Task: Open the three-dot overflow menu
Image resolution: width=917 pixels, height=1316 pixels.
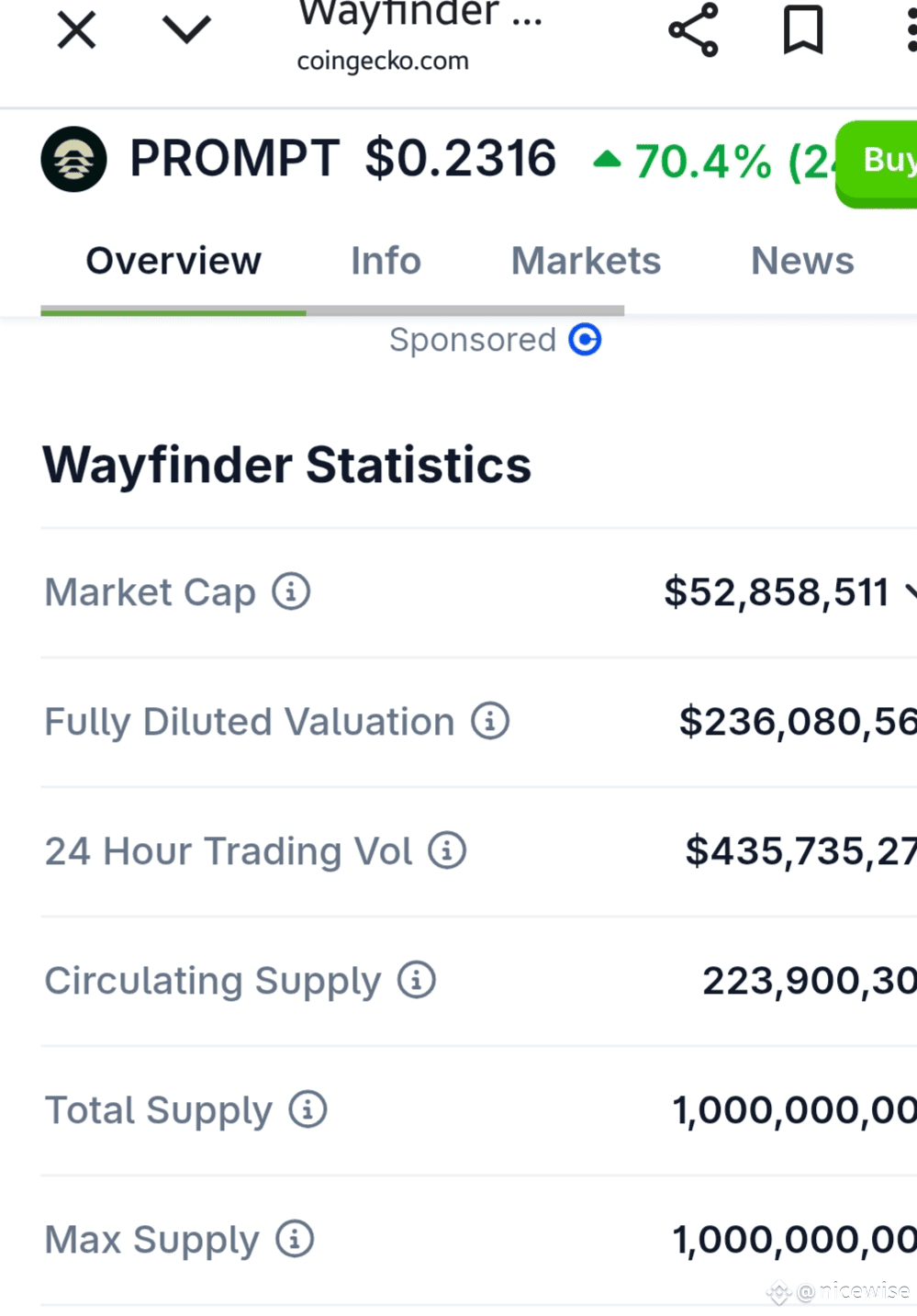Action: click(910, 30)
